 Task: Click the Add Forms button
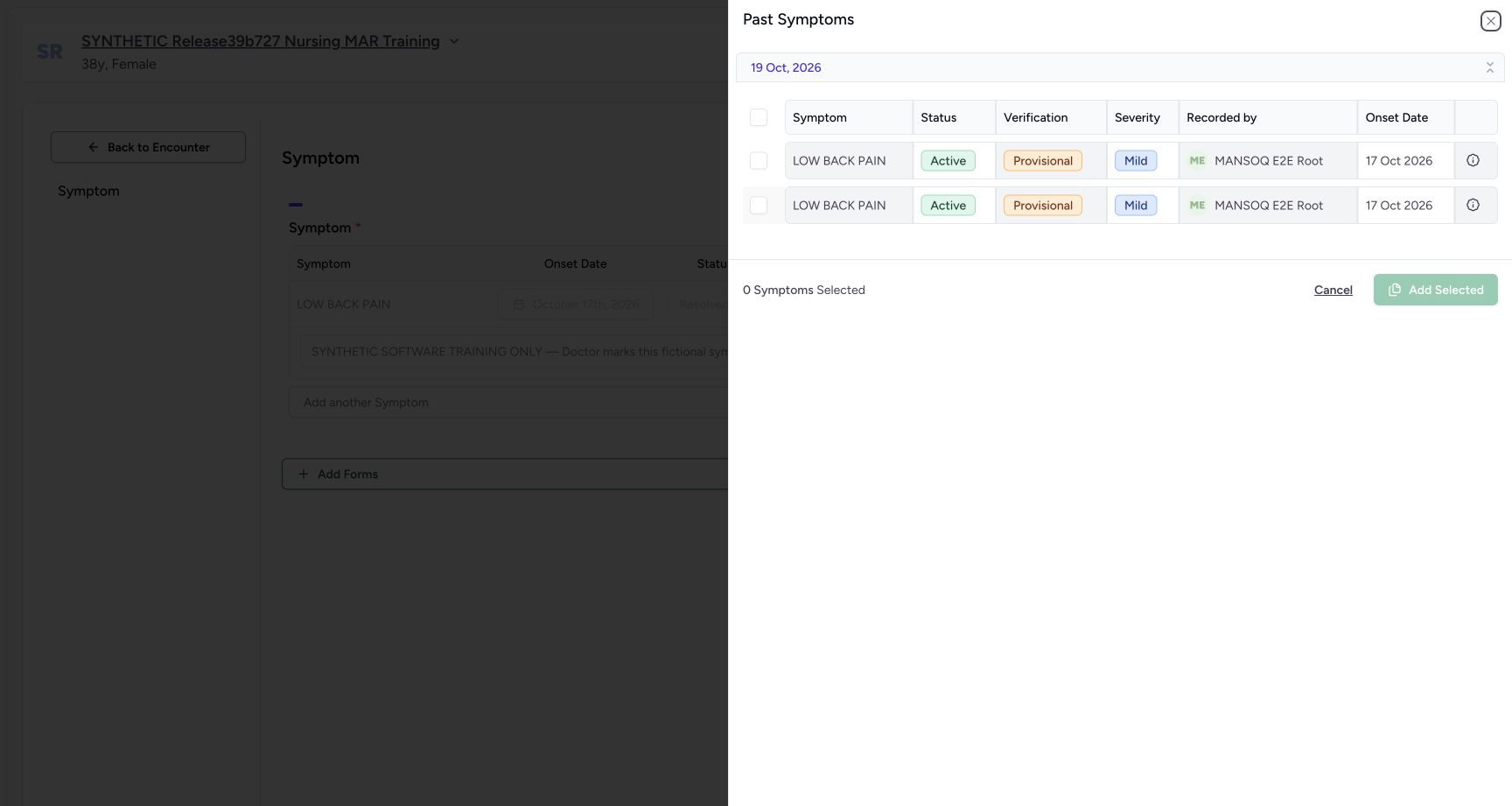click(505, 473)
